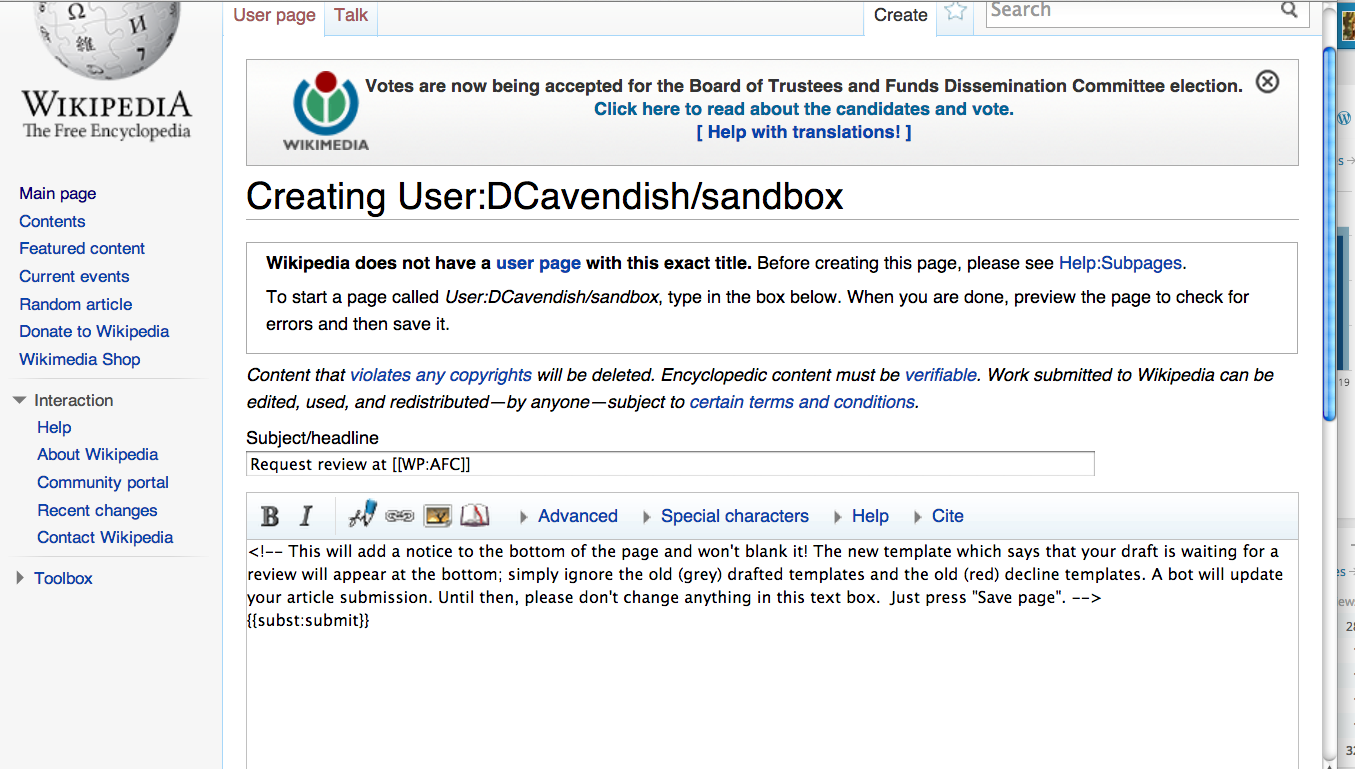
Task: Open Featured content link
Action: 82,248
